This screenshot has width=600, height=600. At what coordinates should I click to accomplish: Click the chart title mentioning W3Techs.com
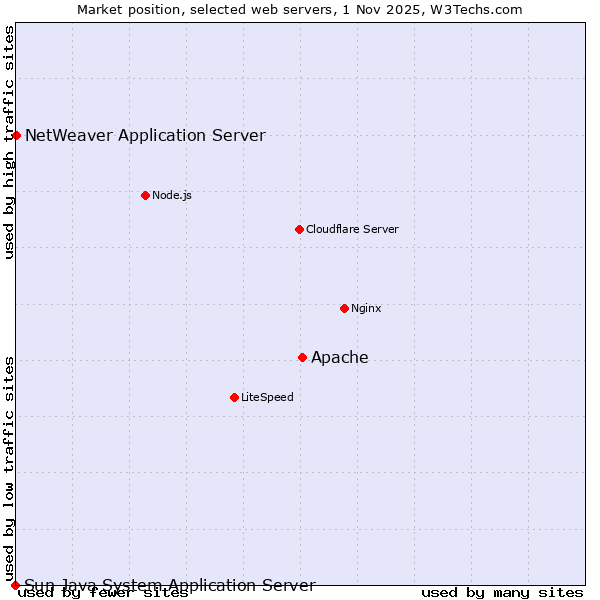[x=300, y=9]
